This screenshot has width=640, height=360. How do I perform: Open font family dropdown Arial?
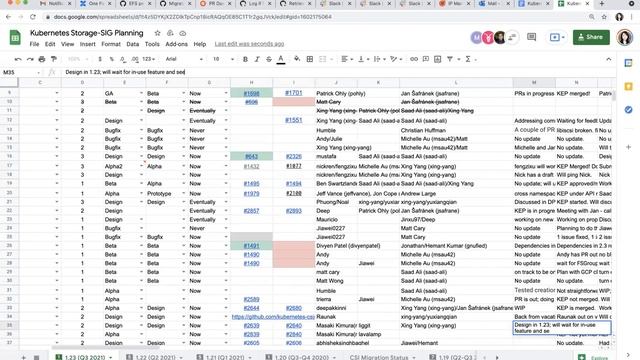184,59
